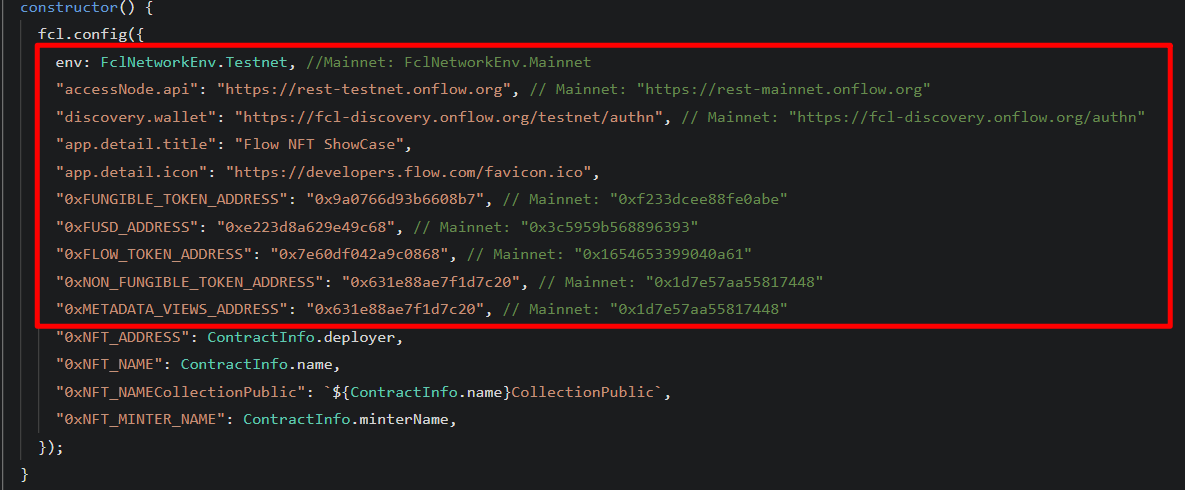This screenshot has width=1185, height=490.
Task: Click the constructor keyword
Action: coord(66,7)
